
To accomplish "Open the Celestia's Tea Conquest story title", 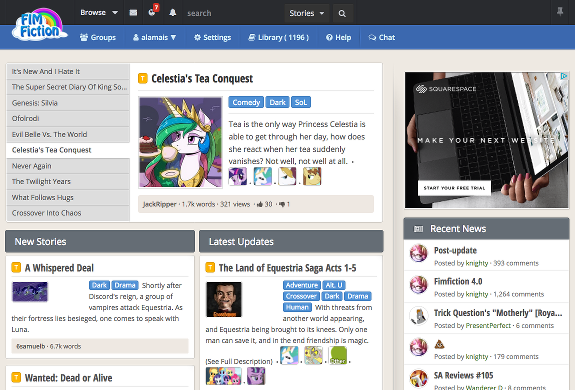I will coord(202,78).
